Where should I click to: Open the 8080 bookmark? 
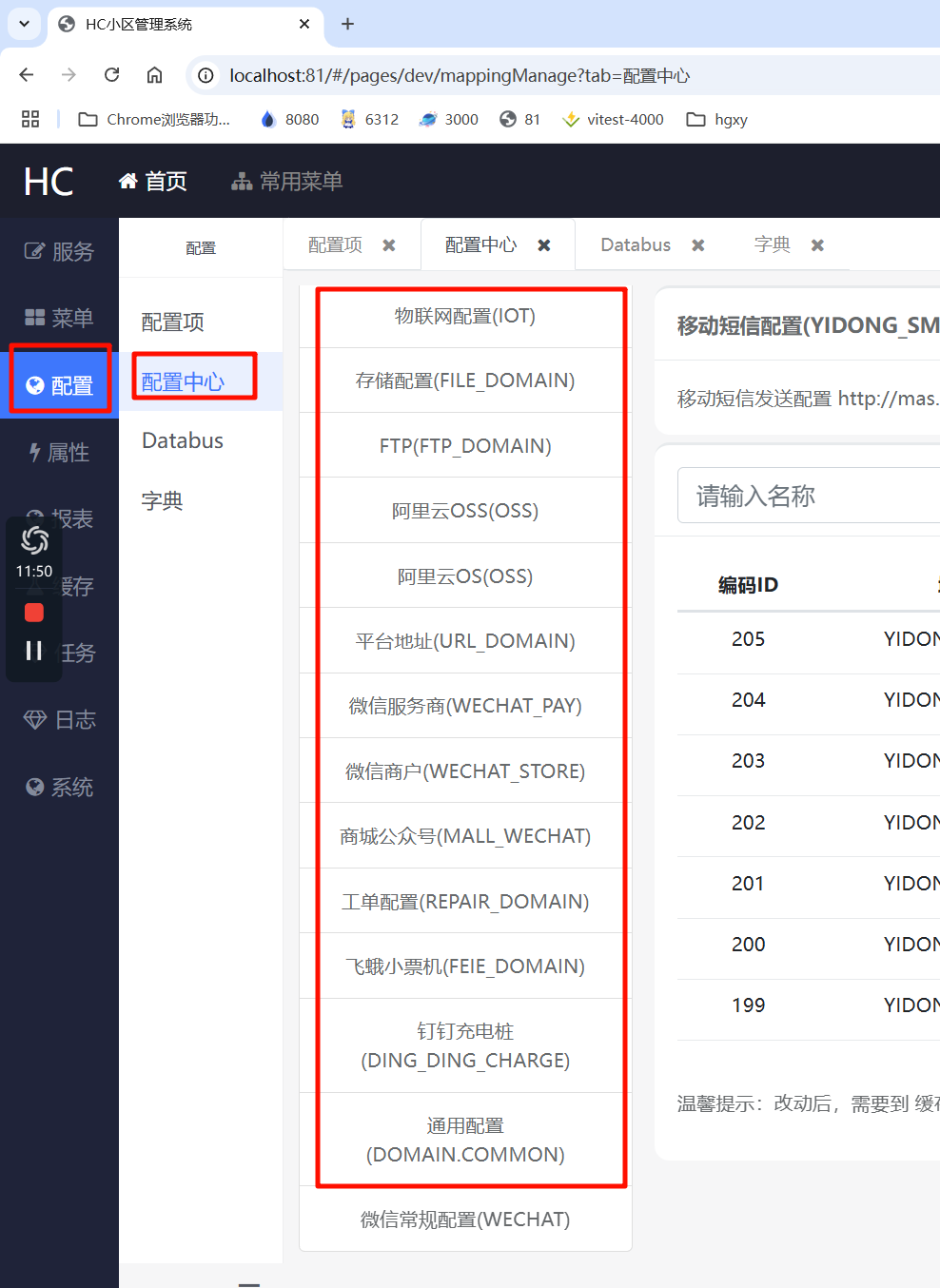tap(289, 119)
